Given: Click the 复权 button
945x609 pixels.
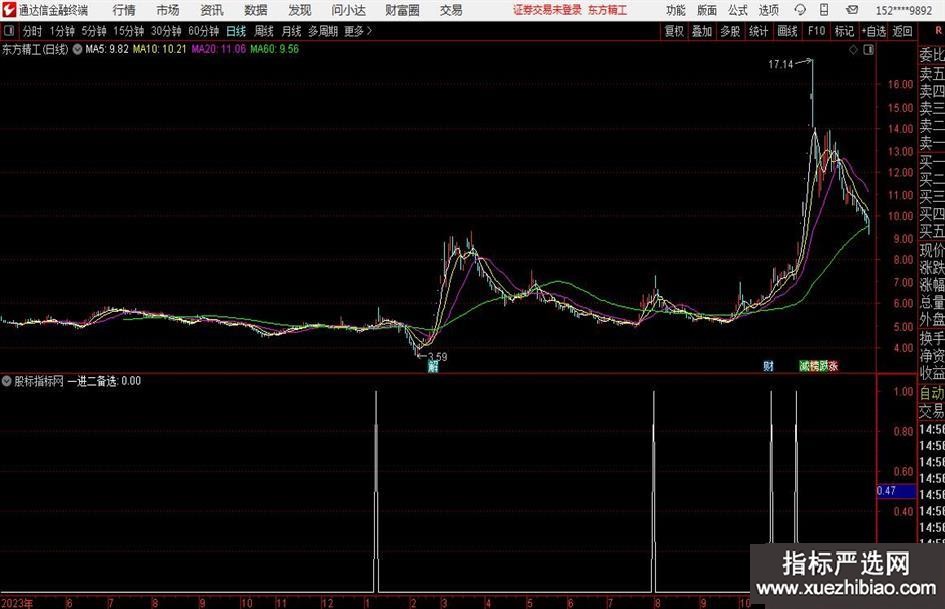Looking at the screenshot, I should [674, 31].
